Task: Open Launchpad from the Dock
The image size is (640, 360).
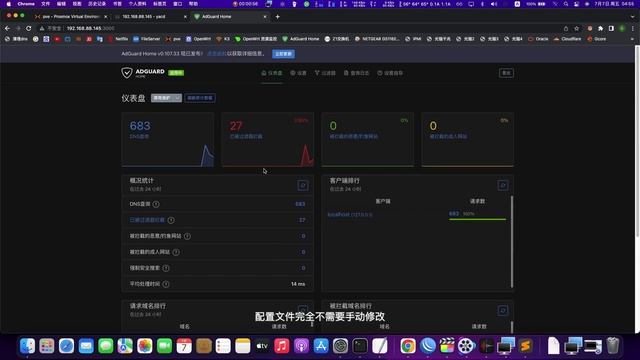Action: pos(47,346)
